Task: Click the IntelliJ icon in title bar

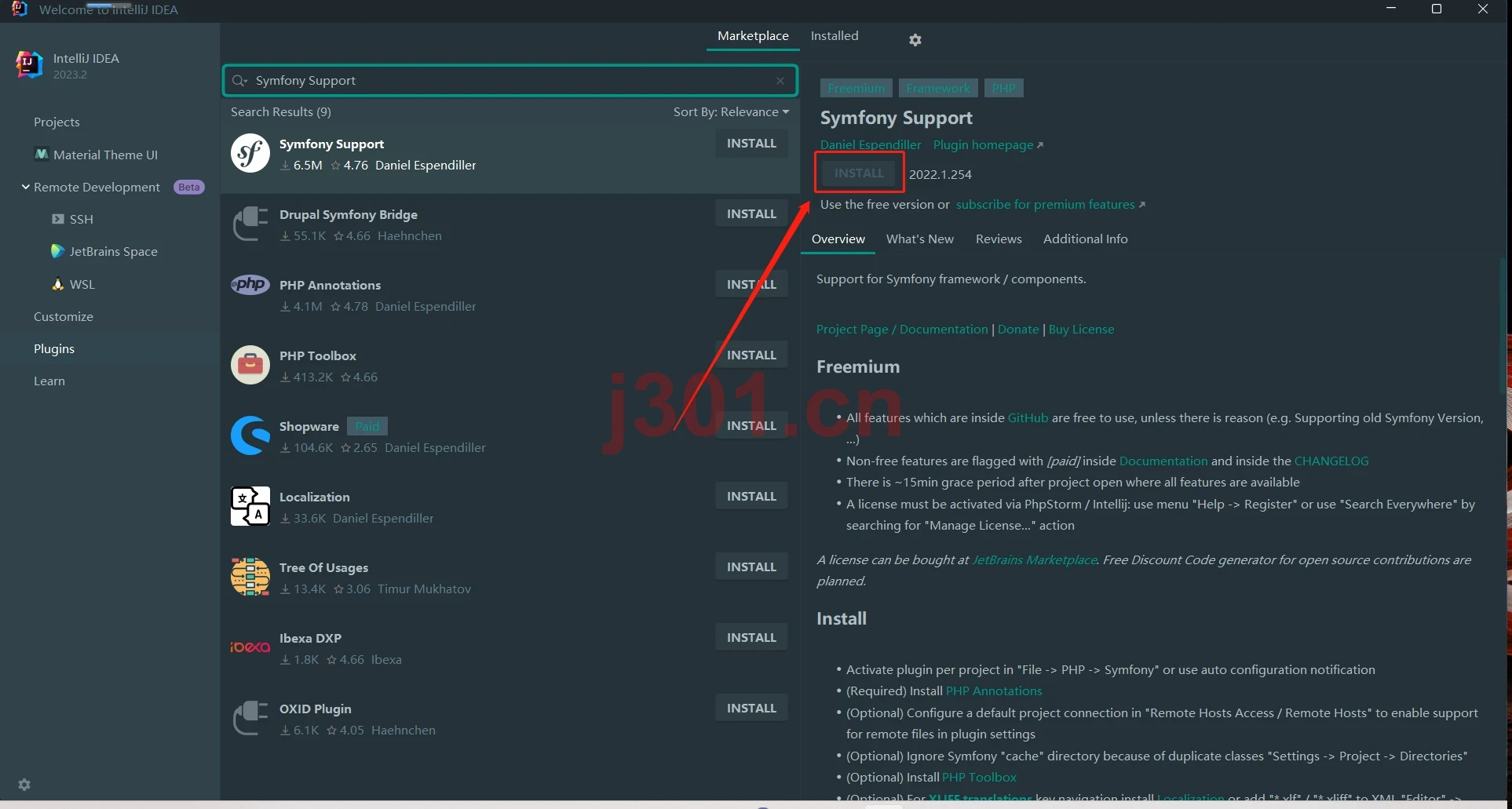Action: point(20,9)
